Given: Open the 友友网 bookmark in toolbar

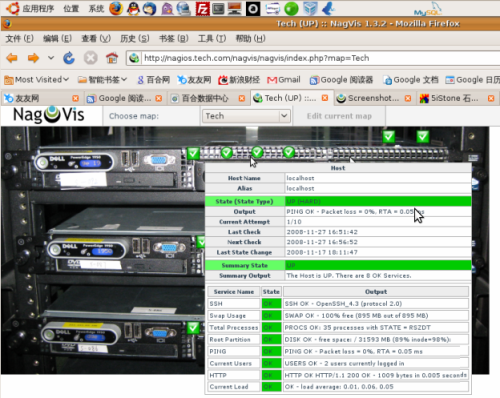Looking at the screenshot, I should pos(194,80).
